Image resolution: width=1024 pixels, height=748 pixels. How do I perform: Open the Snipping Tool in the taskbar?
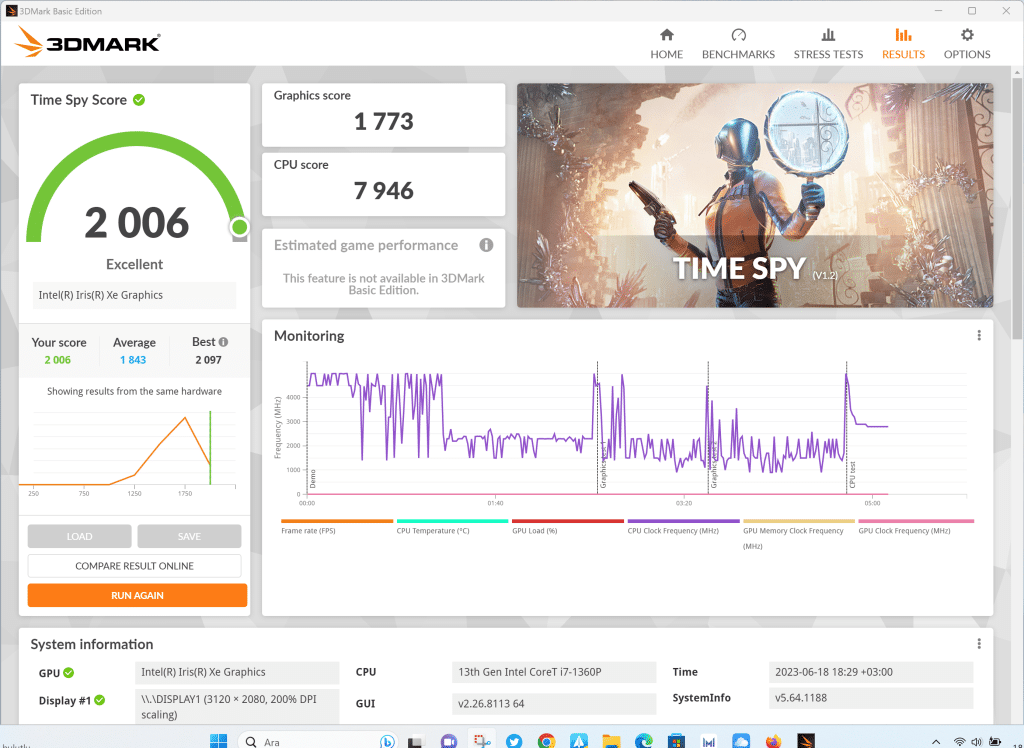(482, 741)
